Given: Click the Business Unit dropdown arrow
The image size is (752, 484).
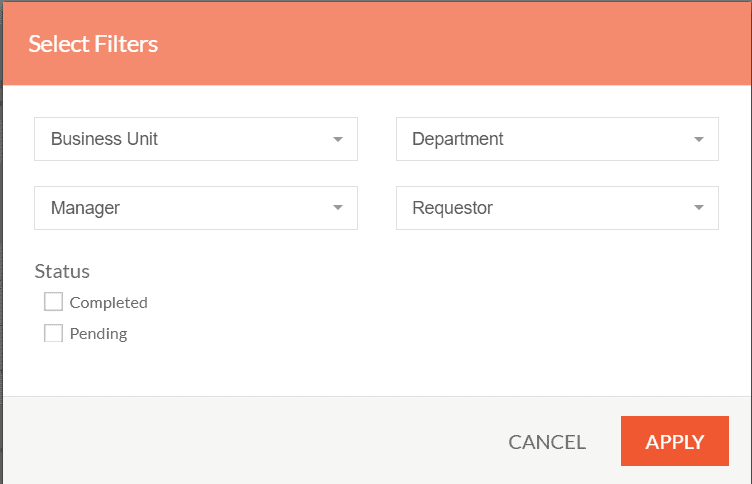Looking at the screenshot, I should coord(338,140).
